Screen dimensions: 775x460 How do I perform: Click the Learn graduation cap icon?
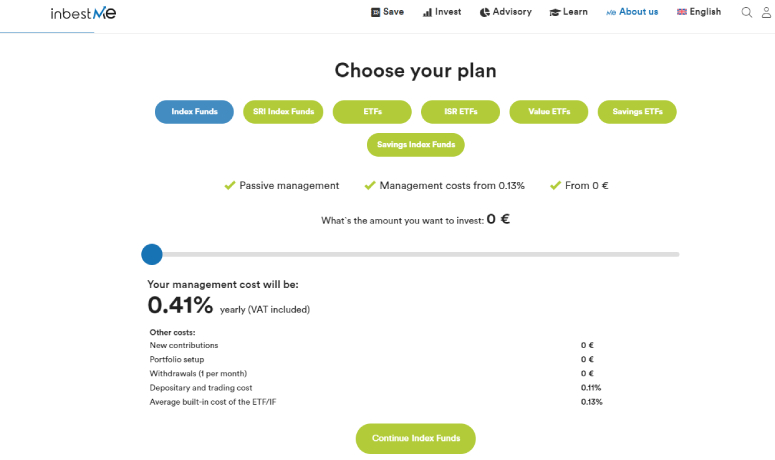coord(555,12)
